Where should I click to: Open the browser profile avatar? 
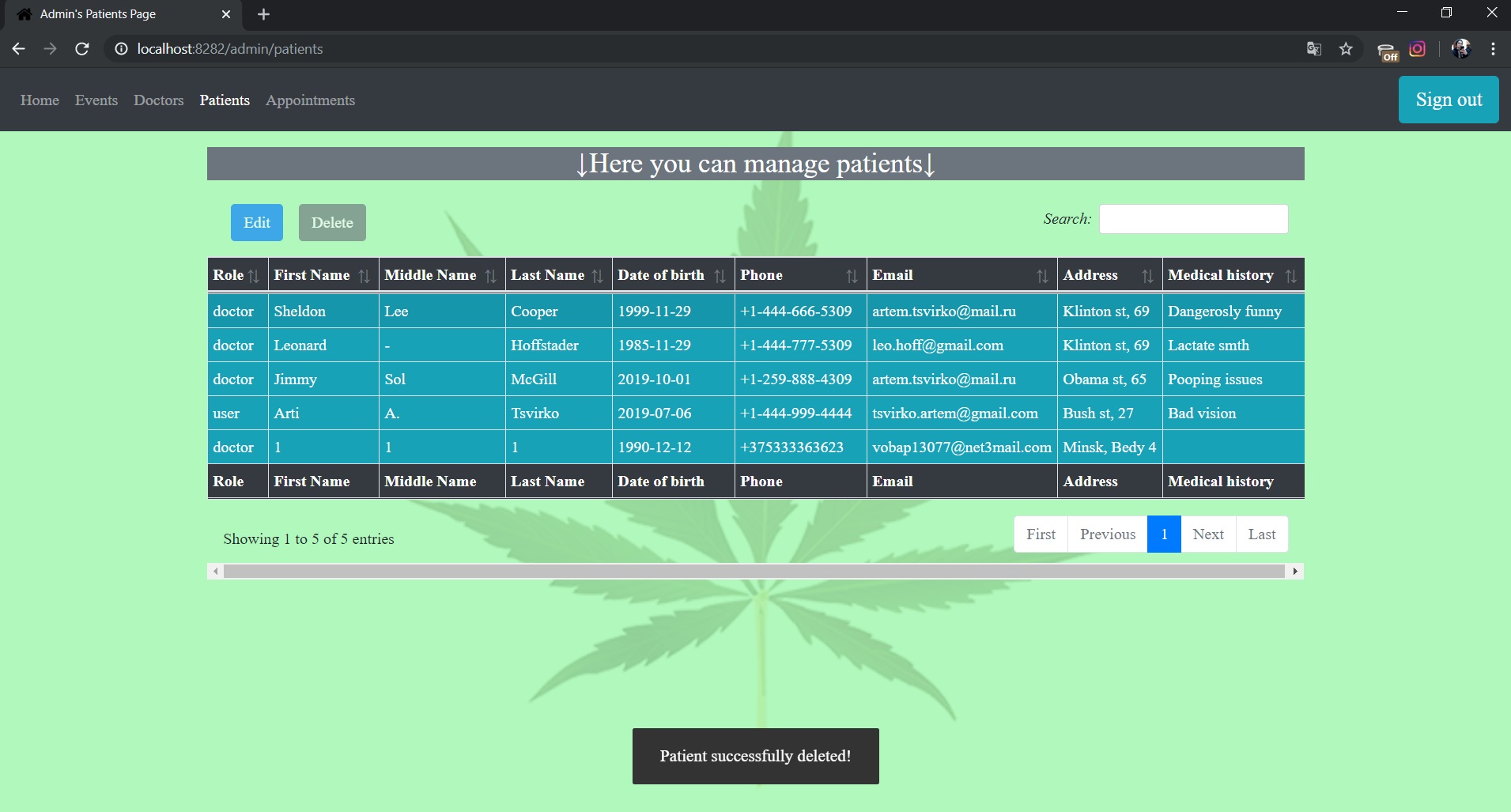click(x=1461, y=49)
